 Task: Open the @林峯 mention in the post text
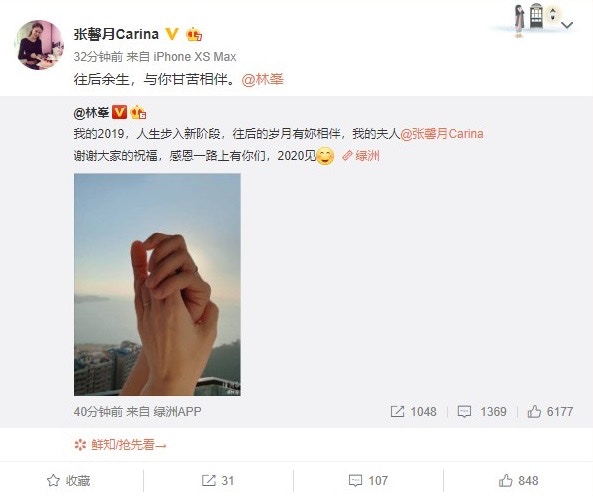(x=262, y=79)
